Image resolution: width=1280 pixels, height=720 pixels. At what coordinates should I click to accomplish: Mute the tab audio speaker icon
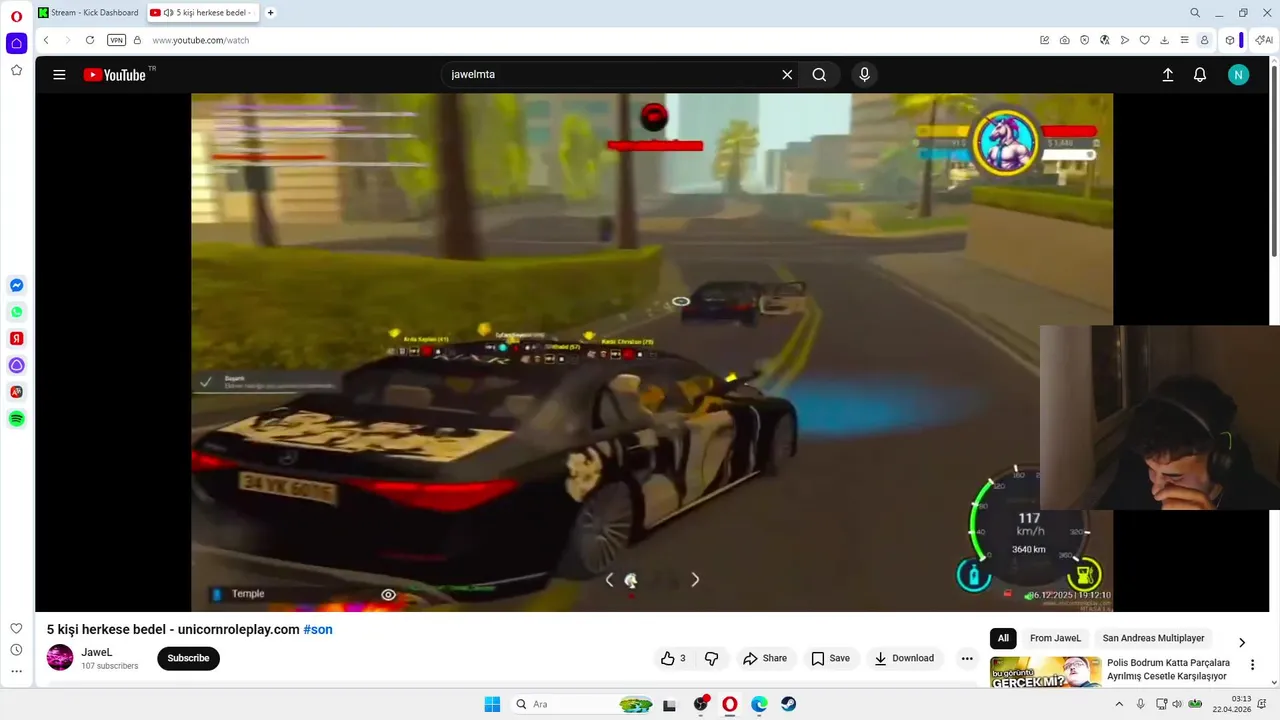167,12
